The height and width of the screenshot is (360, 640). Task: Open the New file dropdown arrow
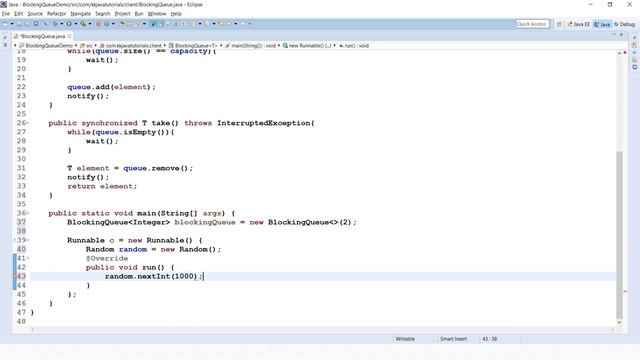[x=12, y=24]
